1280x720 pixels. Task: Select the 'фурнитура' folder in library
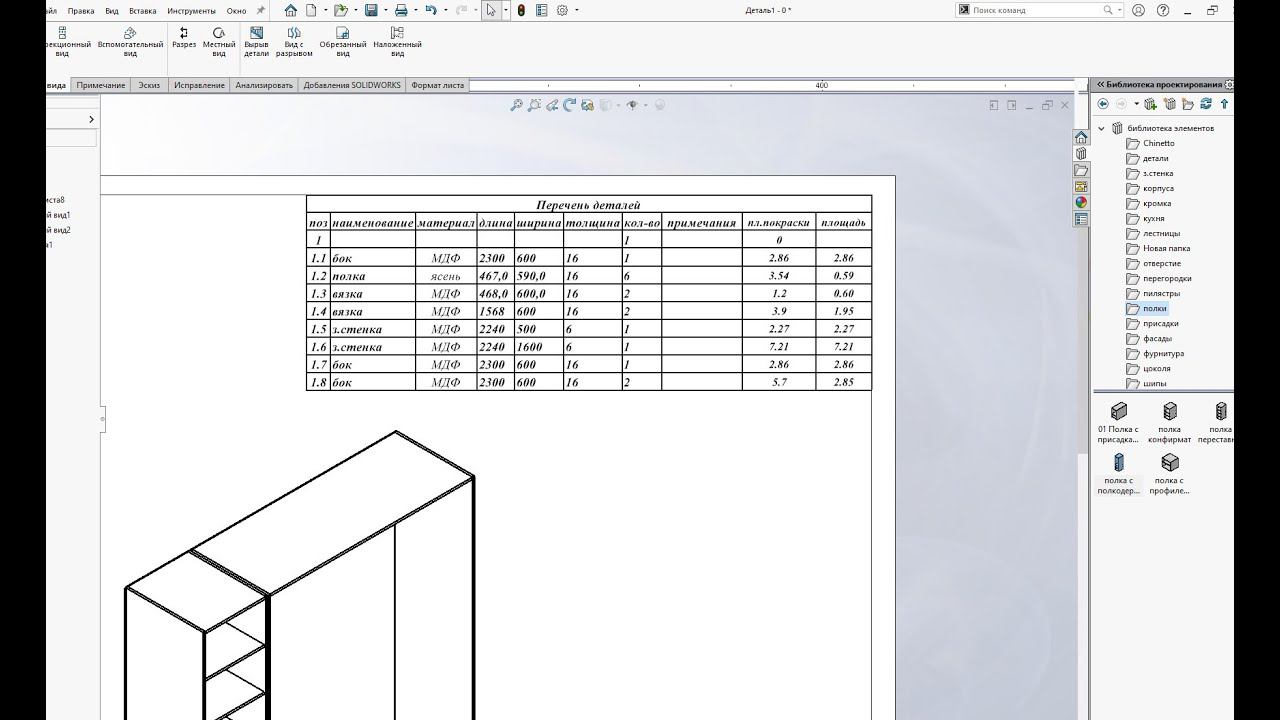(x=1155, y=354)
